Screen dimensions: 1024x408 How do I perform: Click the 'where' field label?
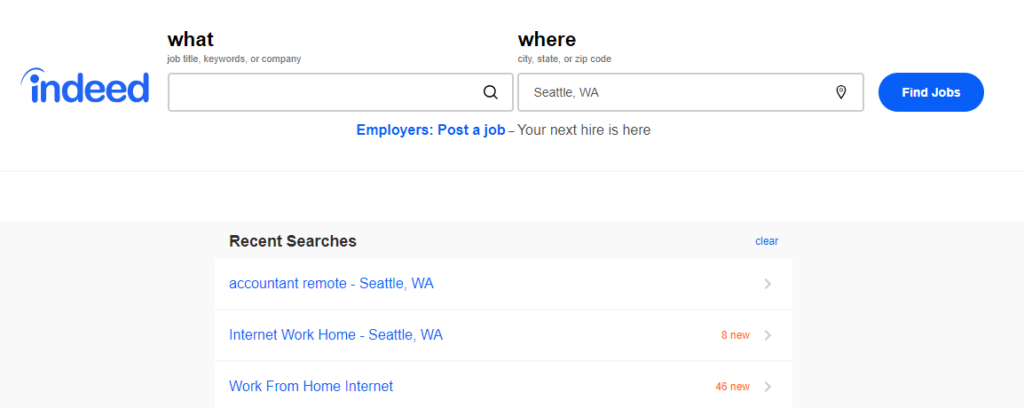(x=547, y=39)
